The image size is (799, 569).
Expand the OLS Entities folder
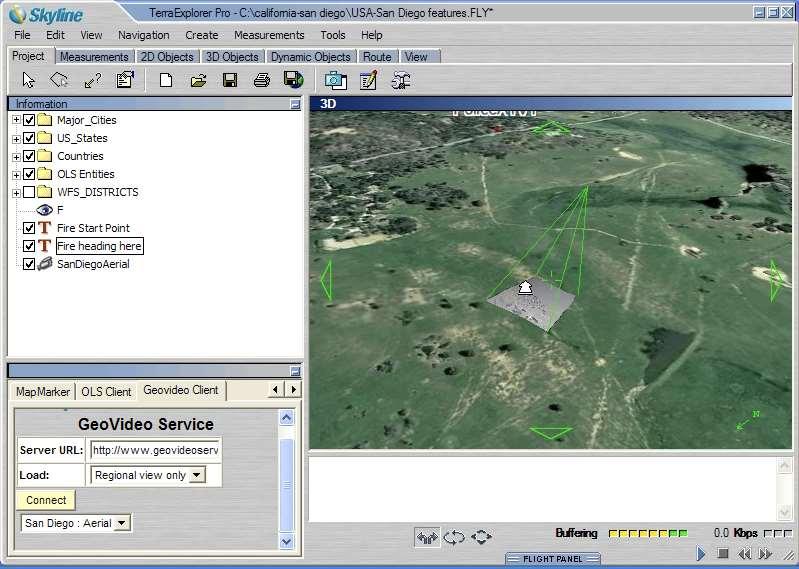coord(16,175)
